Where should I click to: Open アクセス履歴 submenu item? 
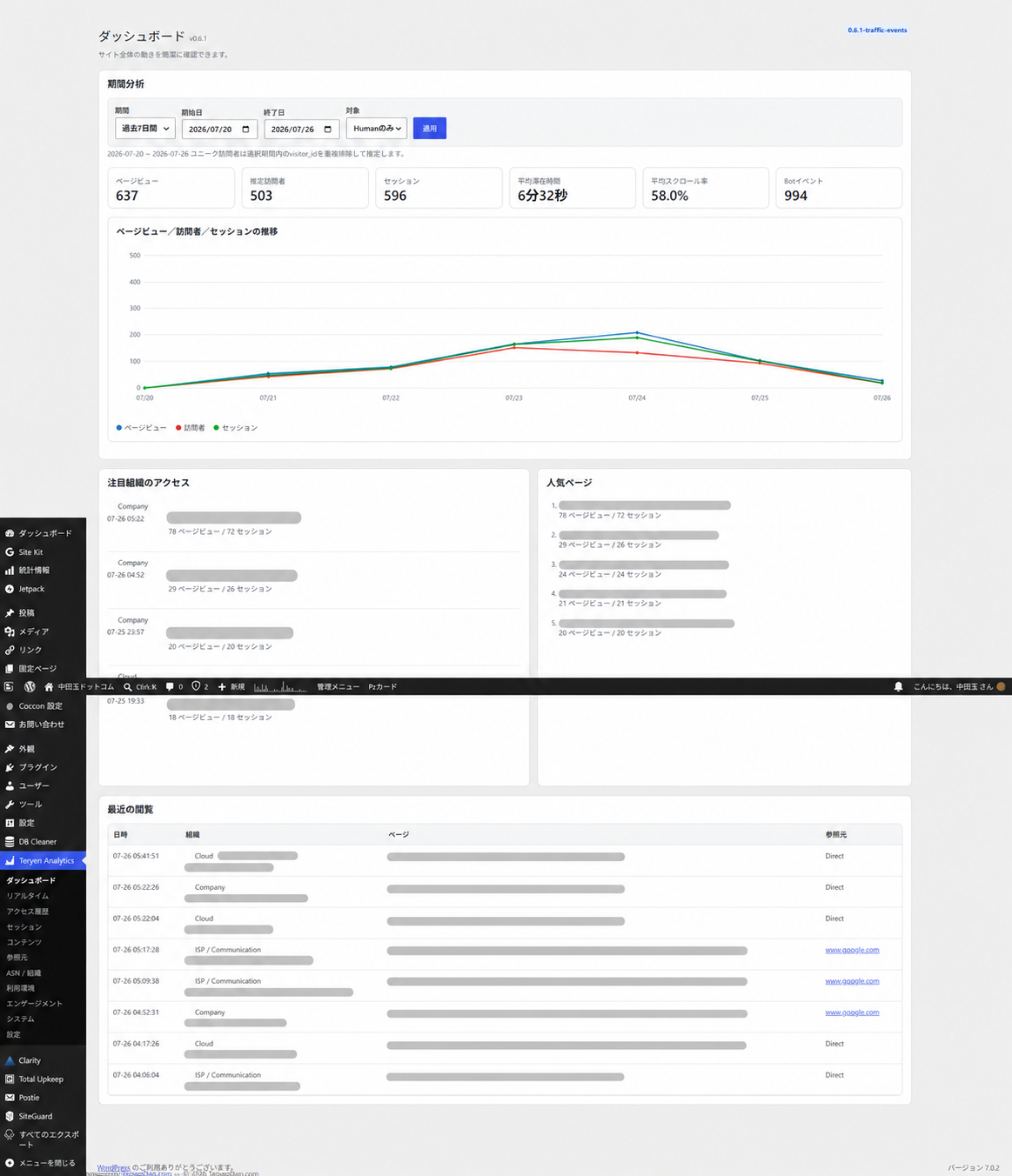[x=28, y=912]
